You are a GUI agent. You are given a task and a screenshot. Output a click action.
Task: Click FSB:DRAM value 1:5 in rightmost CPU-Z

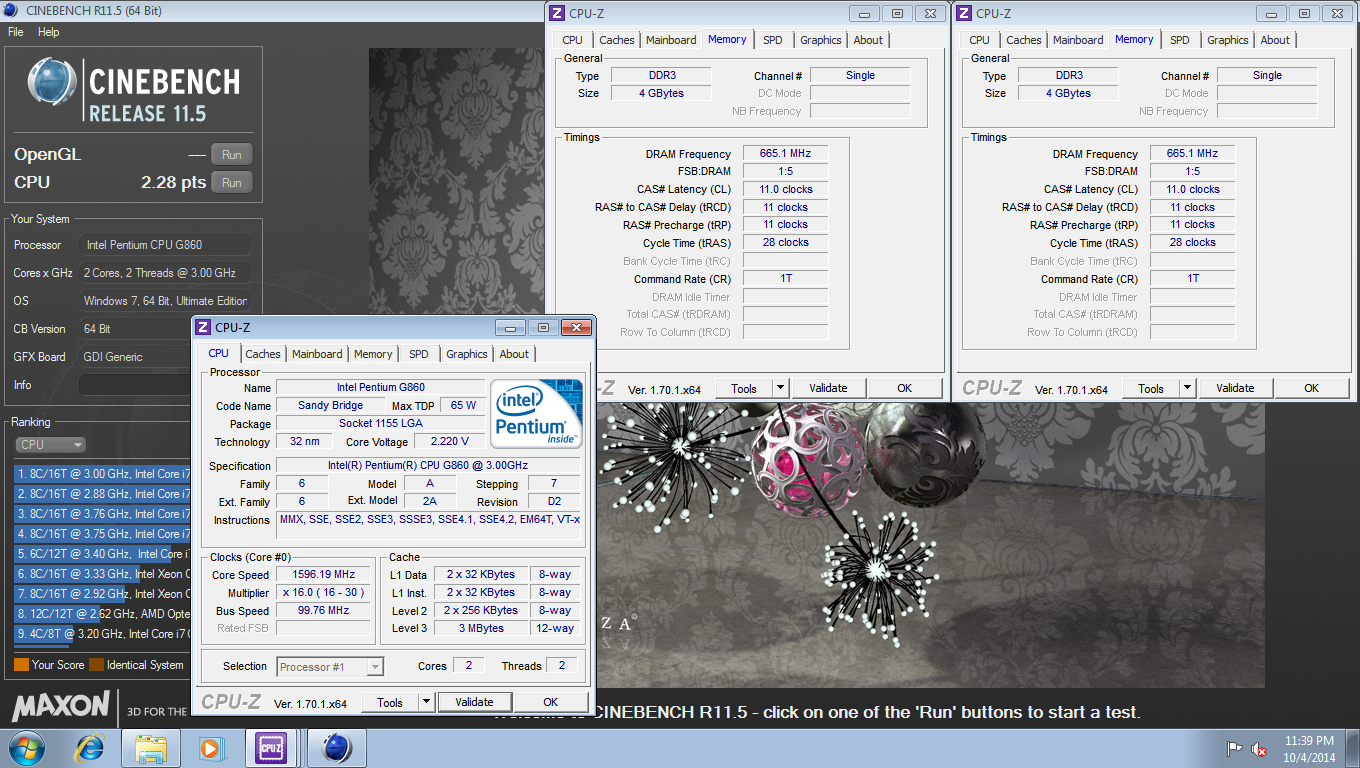[1192, 172]
